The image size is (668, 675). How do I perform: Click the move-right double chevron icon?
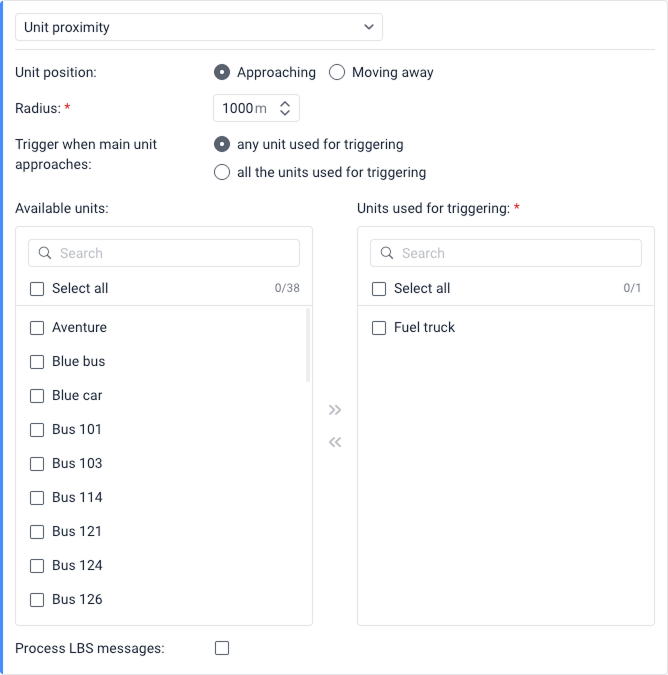tap(335, 410)
